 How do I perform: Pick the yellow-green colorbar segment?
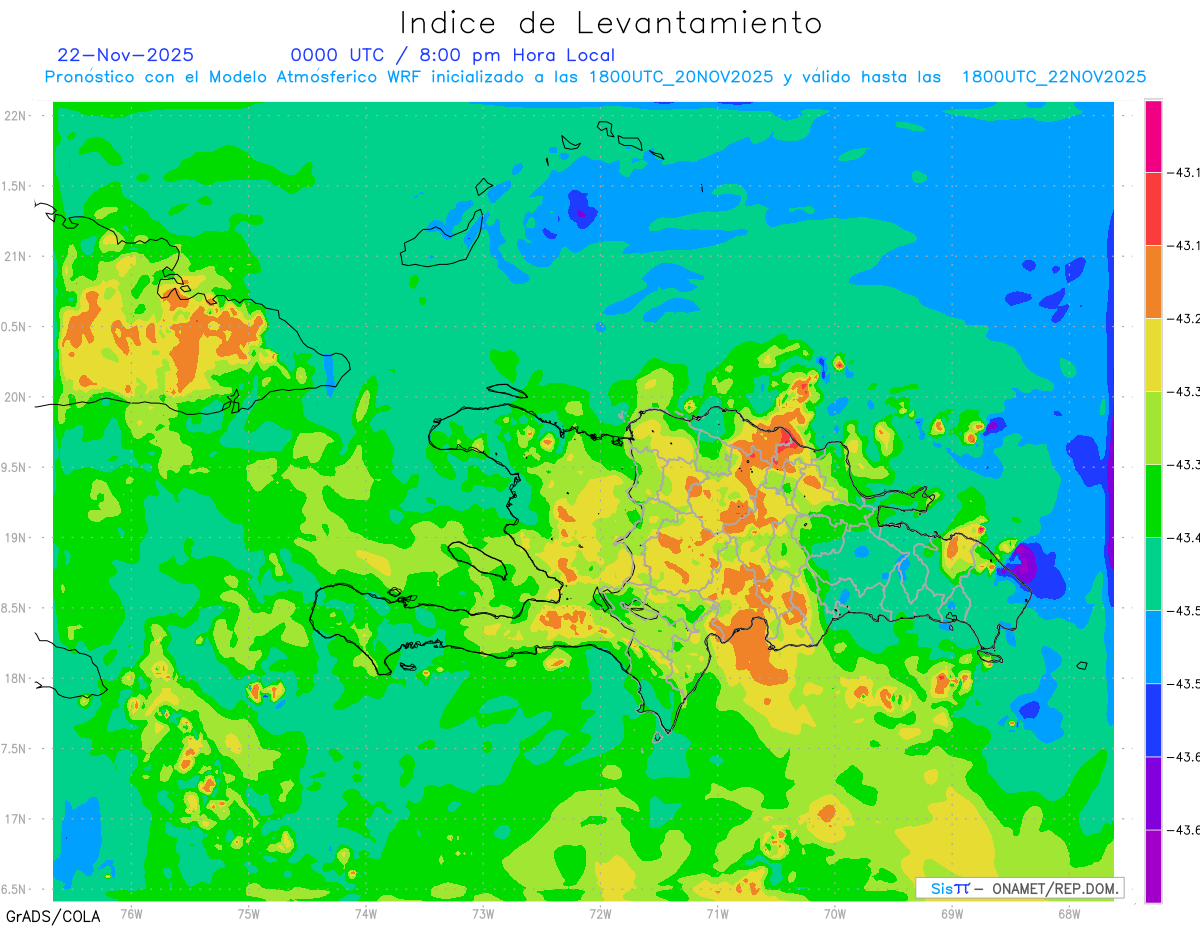coord(1153,428)
